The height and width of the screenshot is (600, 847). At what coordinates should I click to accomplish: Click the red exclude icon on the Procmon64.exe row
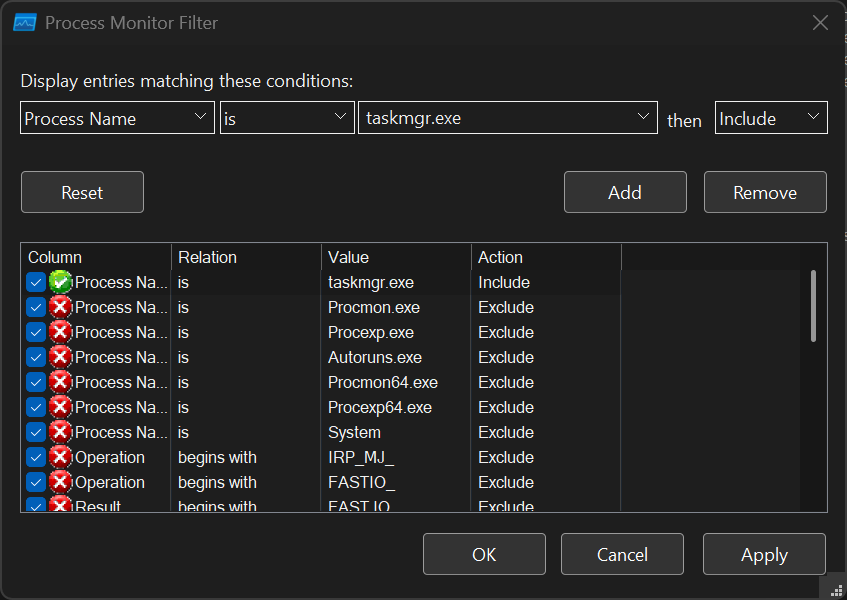pyautogui.click(x=60, y=382)
